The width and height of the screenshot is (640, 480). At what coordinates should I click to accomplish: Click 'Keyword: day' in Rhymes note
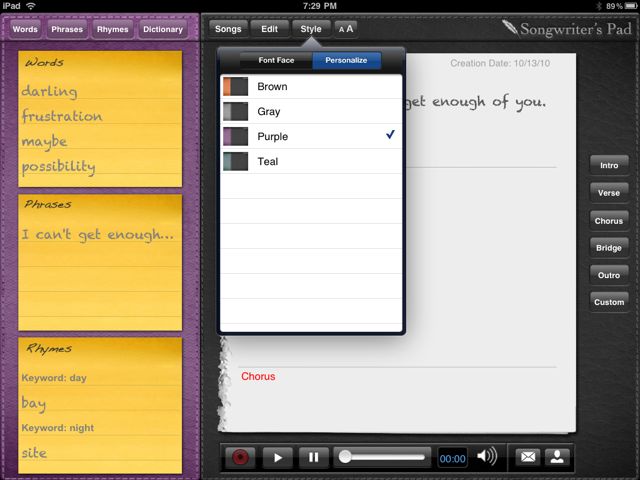tap(54, 378)
